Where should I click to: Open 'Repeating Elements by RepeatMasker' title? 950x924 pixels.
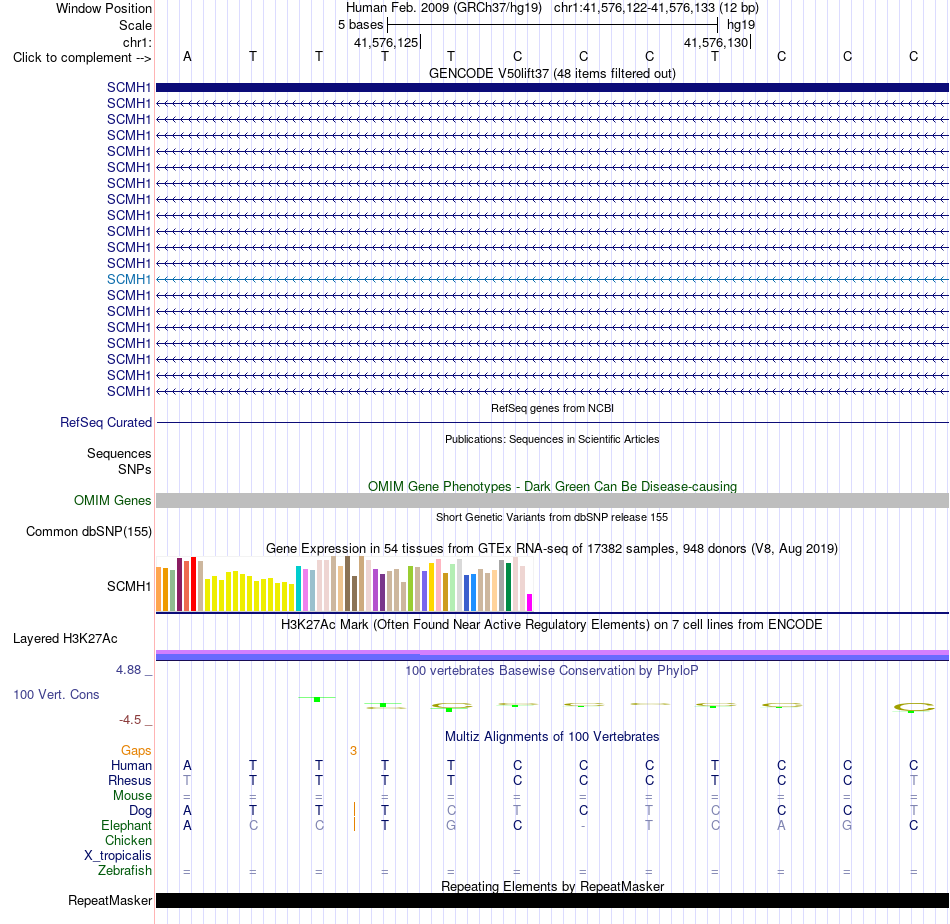pos(552,886)
